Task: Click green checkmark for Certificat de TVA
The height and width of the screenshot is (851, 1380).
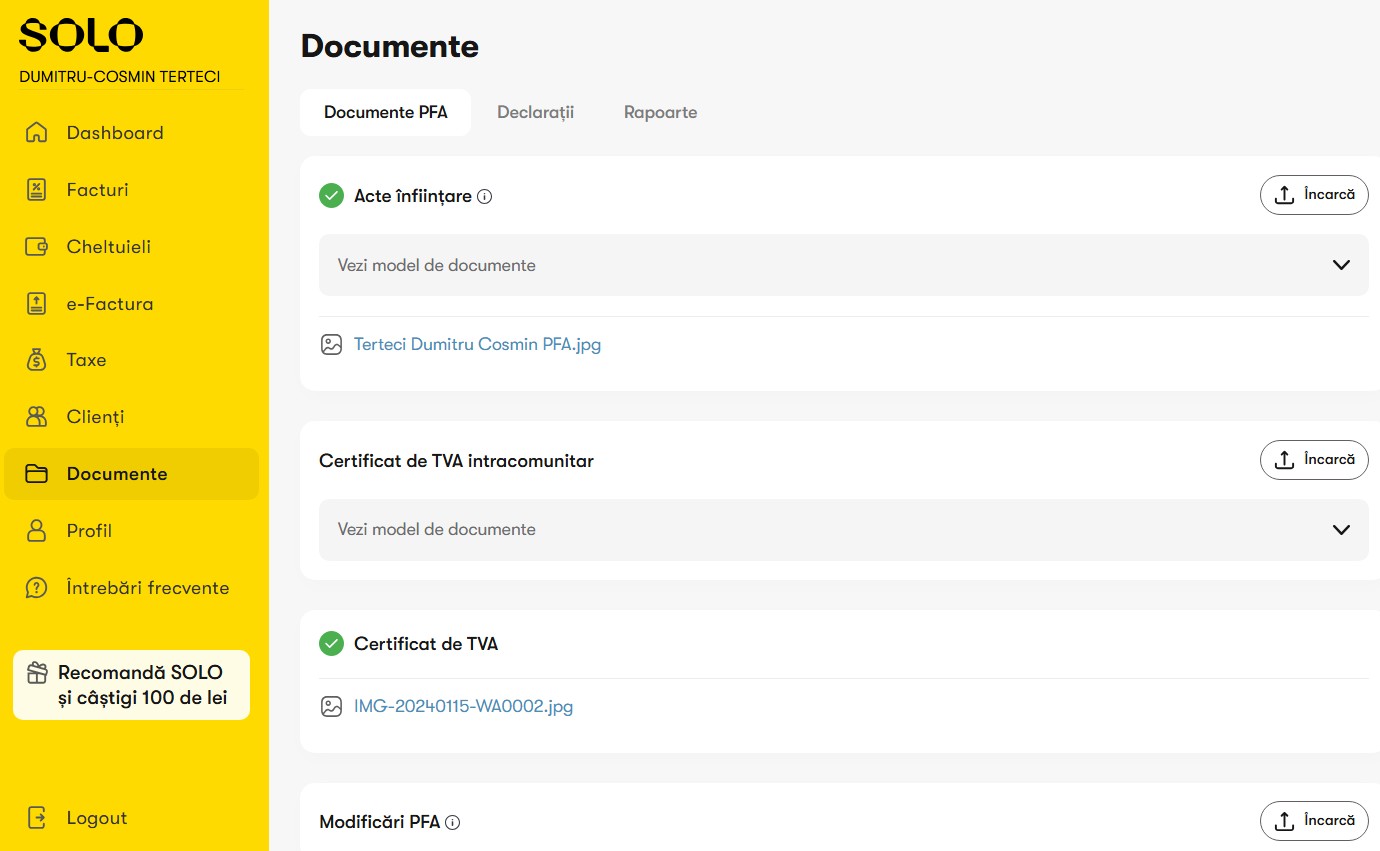Action: (x=331, y=644)
